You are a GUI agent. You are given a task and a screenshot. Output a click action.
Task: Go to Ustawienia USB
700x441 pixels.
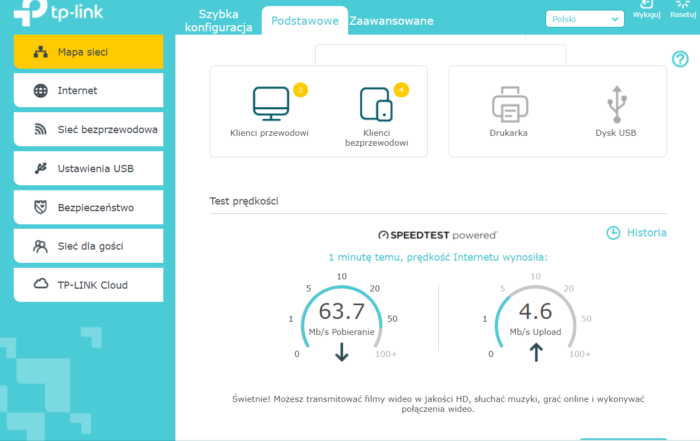[88, 168]
